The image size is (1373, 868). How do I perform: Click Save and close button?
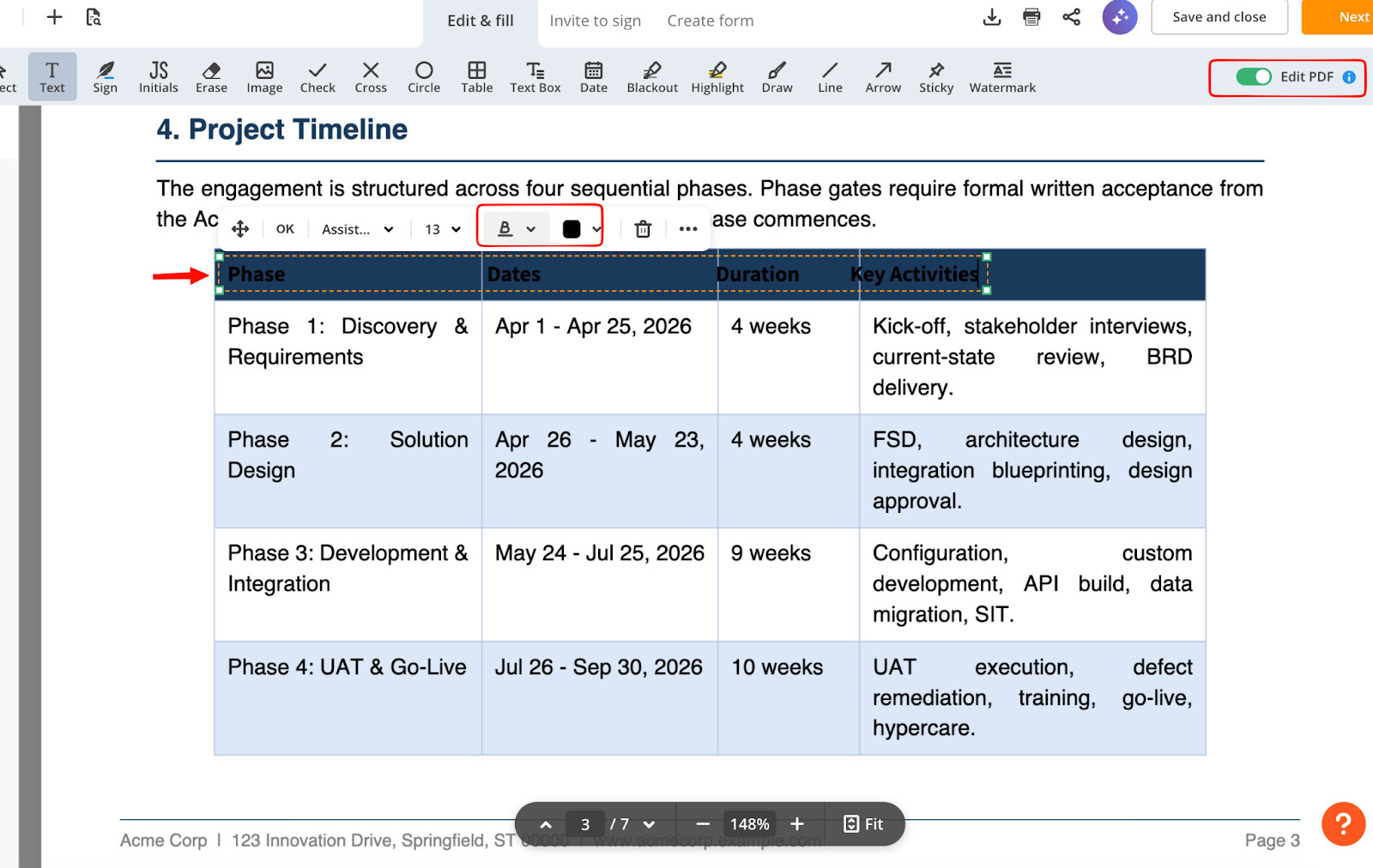click(1219, 17)
